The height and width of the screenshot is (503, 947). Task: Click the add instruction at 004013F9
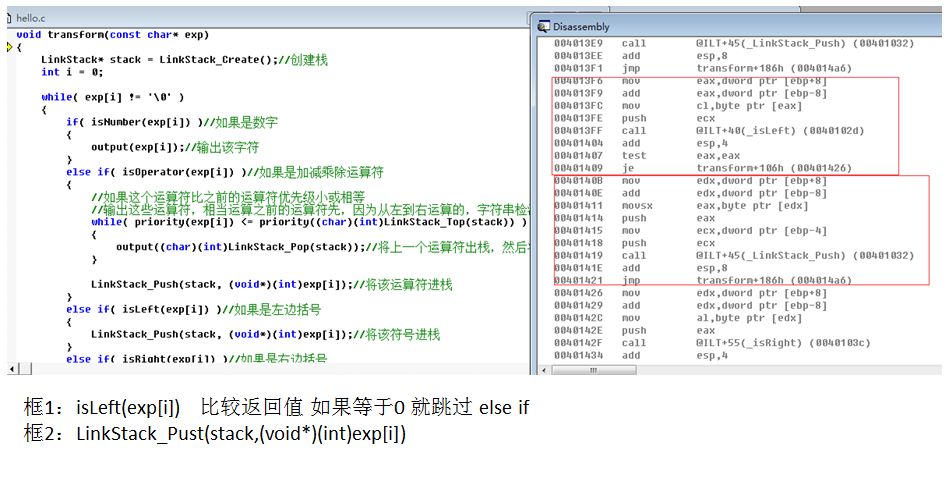[x=690, y=93]
